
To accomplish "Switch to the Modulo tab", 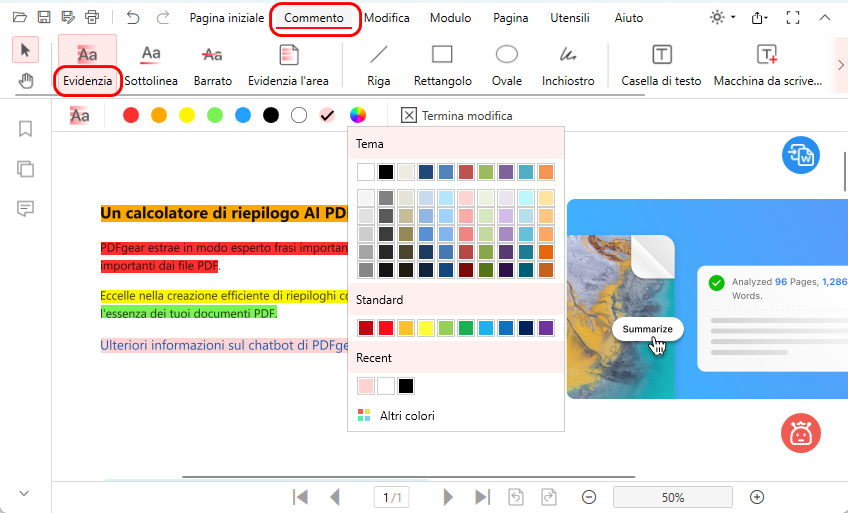I will [x=450, y=18].
